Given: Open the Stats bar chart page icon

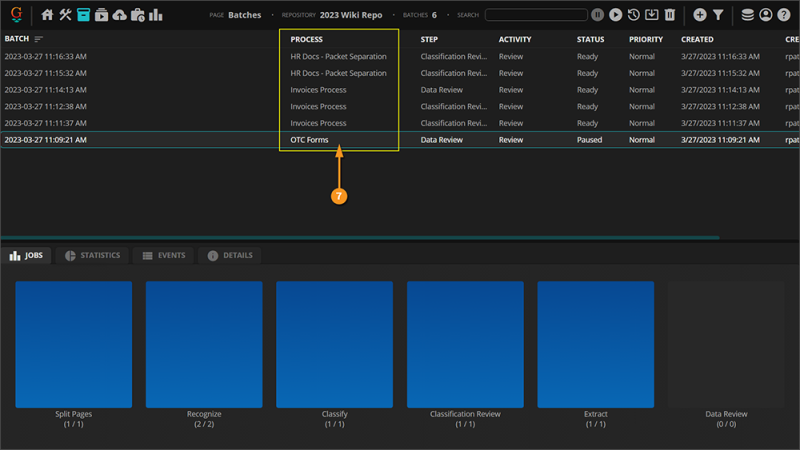Looking at the screenshot, I should coord(156,15).
